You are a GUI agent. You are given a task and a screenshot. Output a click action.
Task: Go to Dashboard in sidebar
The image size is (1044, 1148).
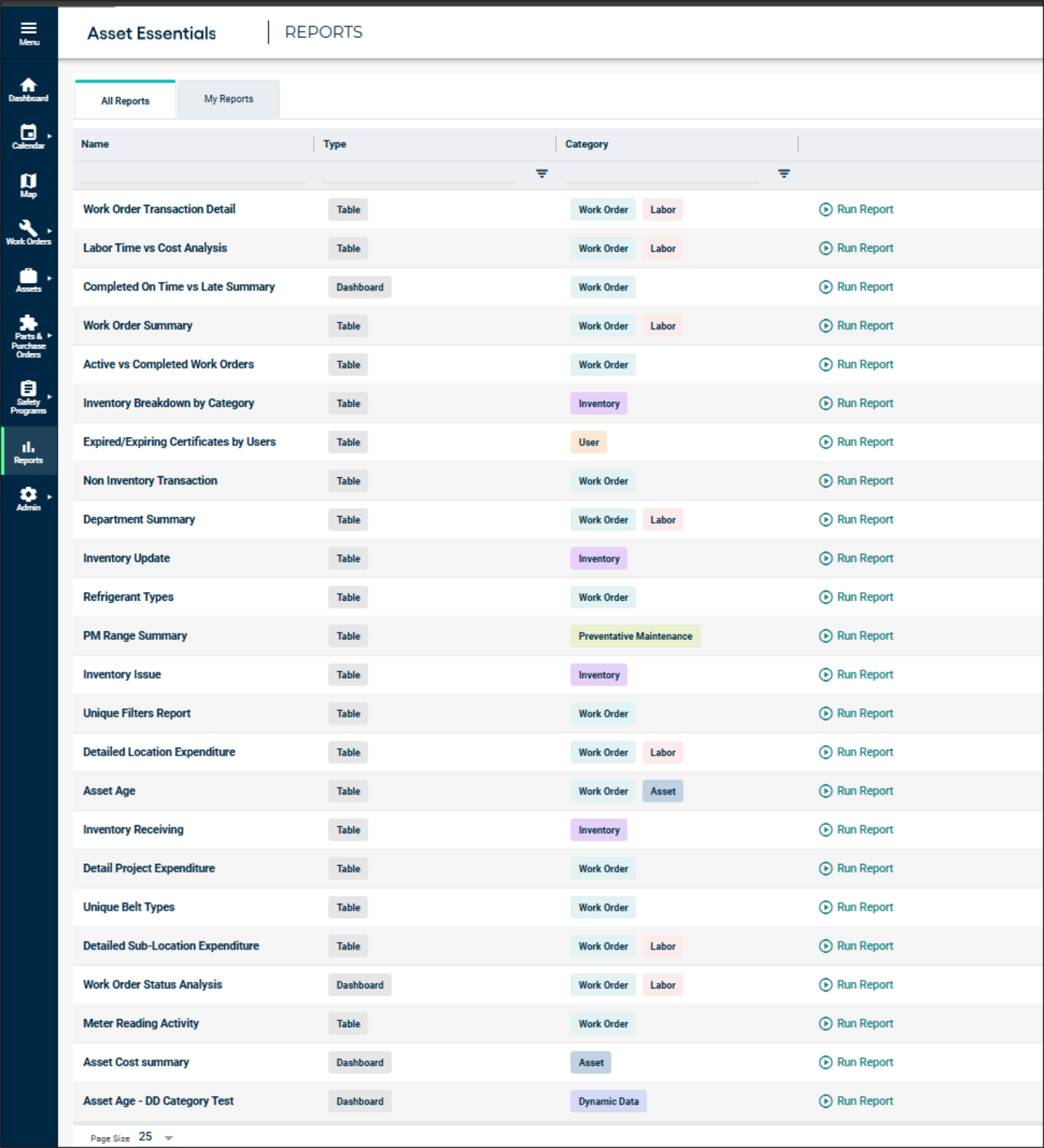click(28, 90)
